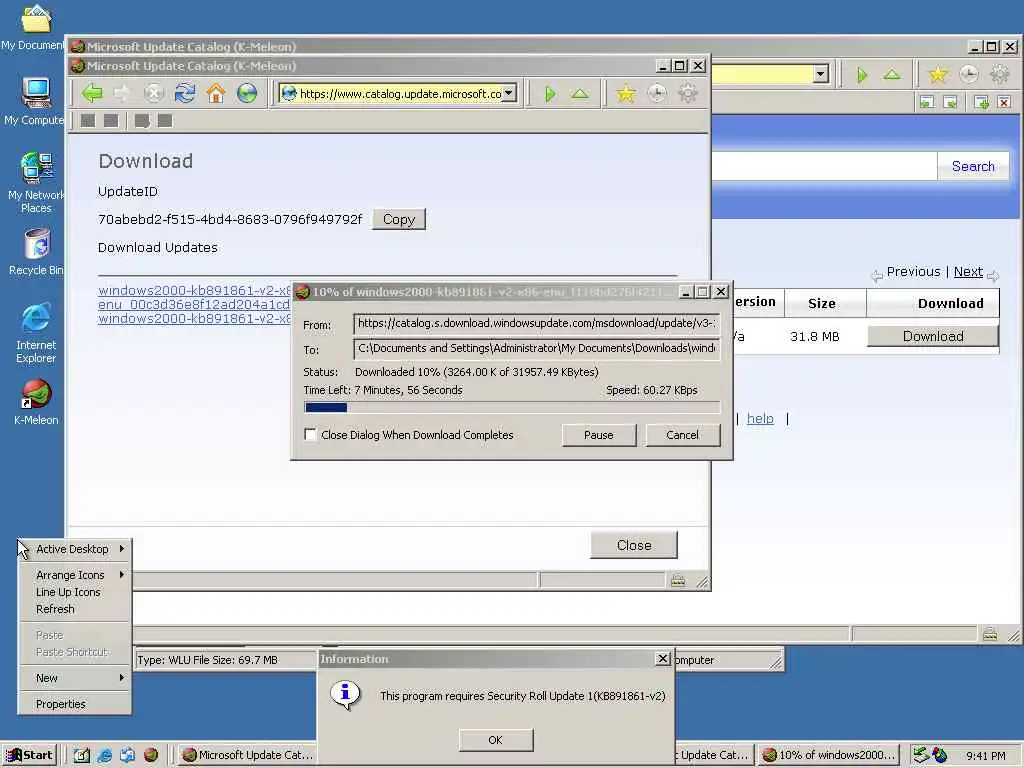Reload the page with the blue Reload icon
1024x768 pixels.
tap(185, 93)
